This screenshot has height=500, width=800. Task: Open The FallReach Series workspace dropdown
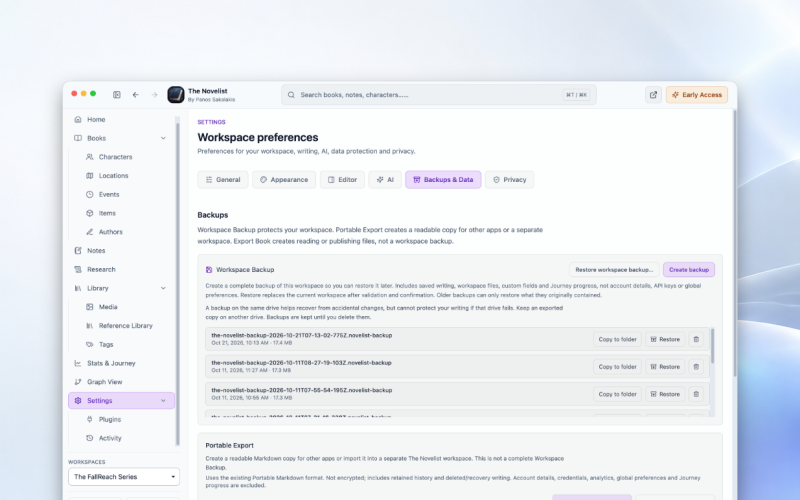(x=124, y=477)
